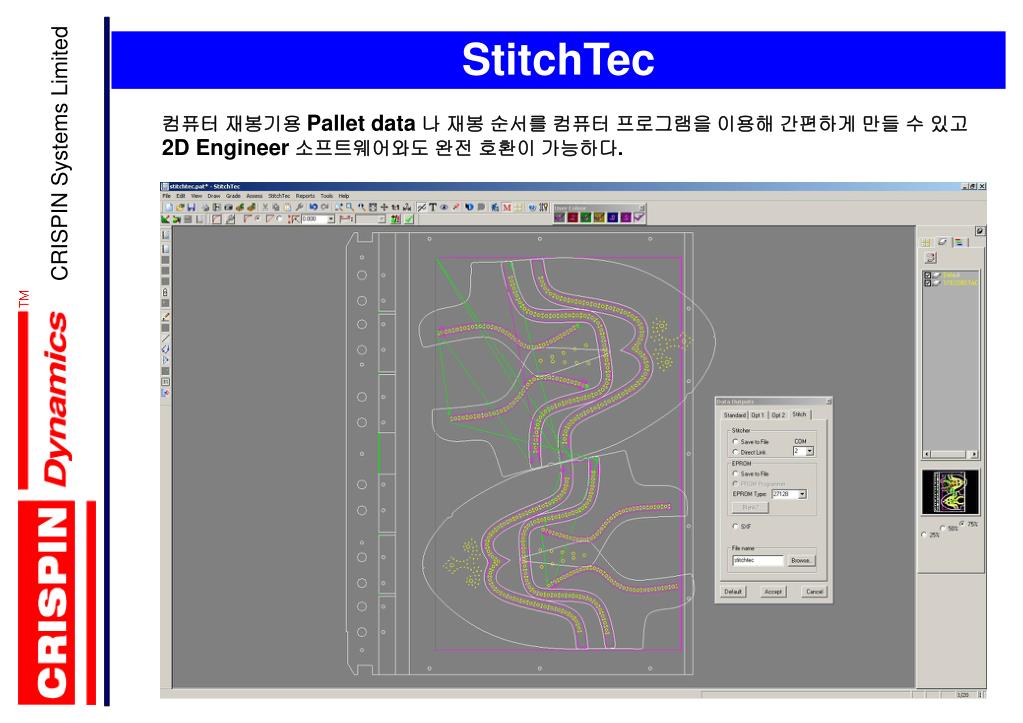Click the green check icon in second toolbar row

pyautogui.click(x=408, y=219)
